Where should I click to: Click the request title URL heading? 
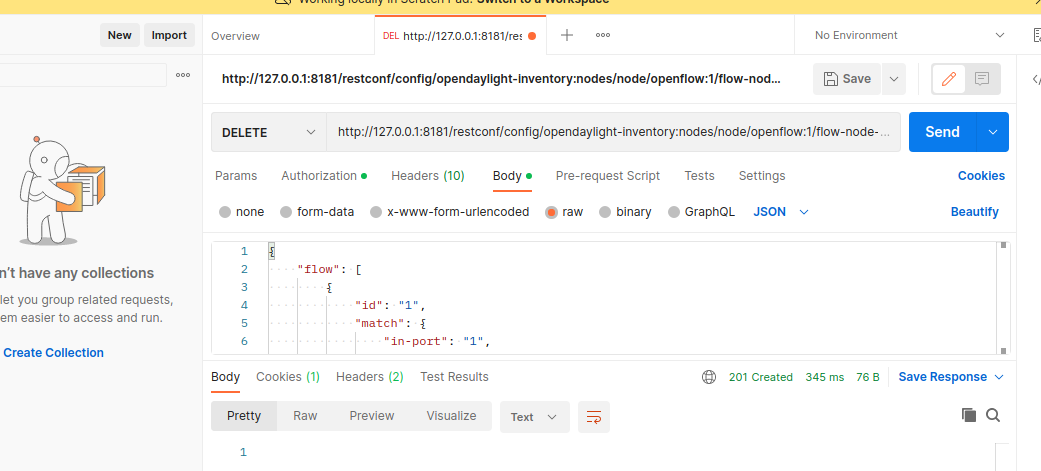click(501, 79)
